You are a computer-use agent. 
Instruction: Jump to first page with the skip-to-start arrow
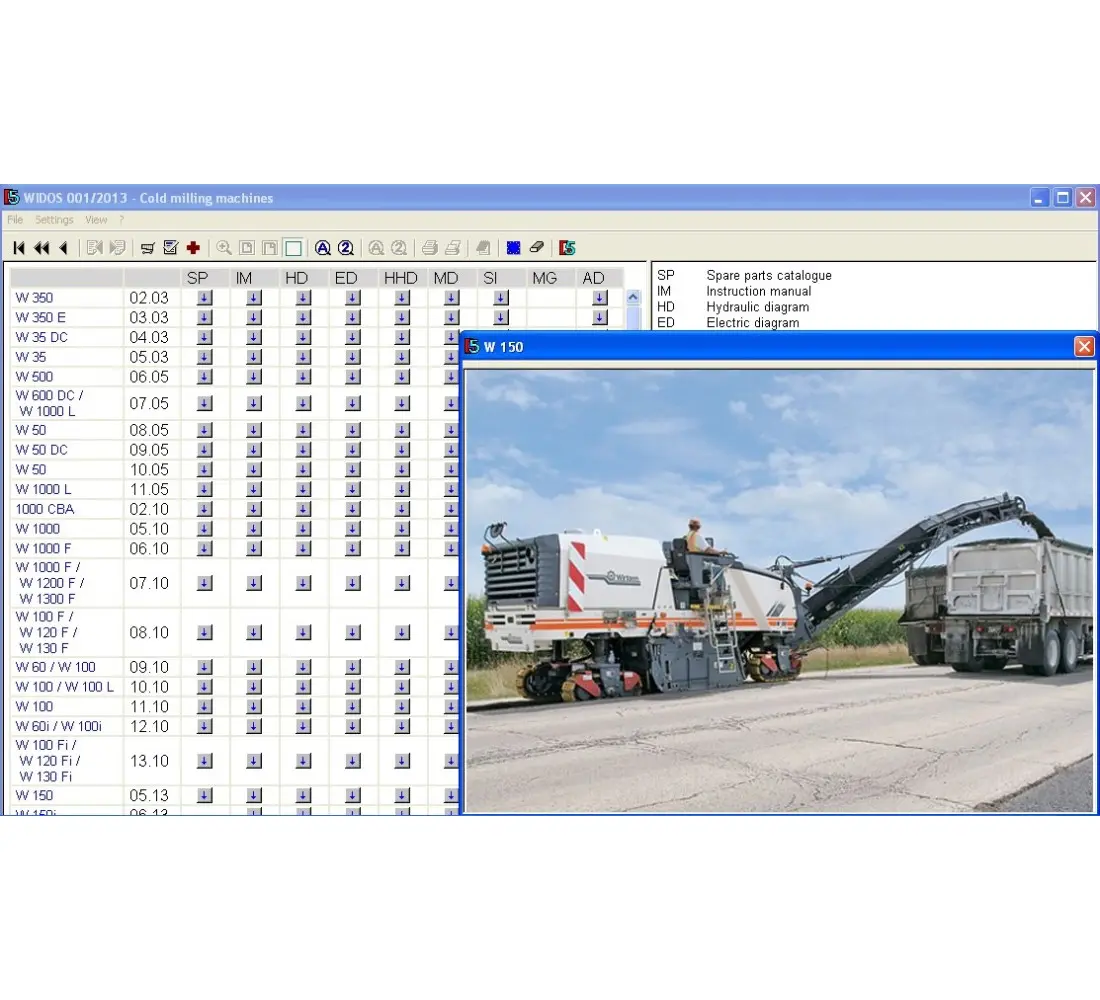point(20,248)
